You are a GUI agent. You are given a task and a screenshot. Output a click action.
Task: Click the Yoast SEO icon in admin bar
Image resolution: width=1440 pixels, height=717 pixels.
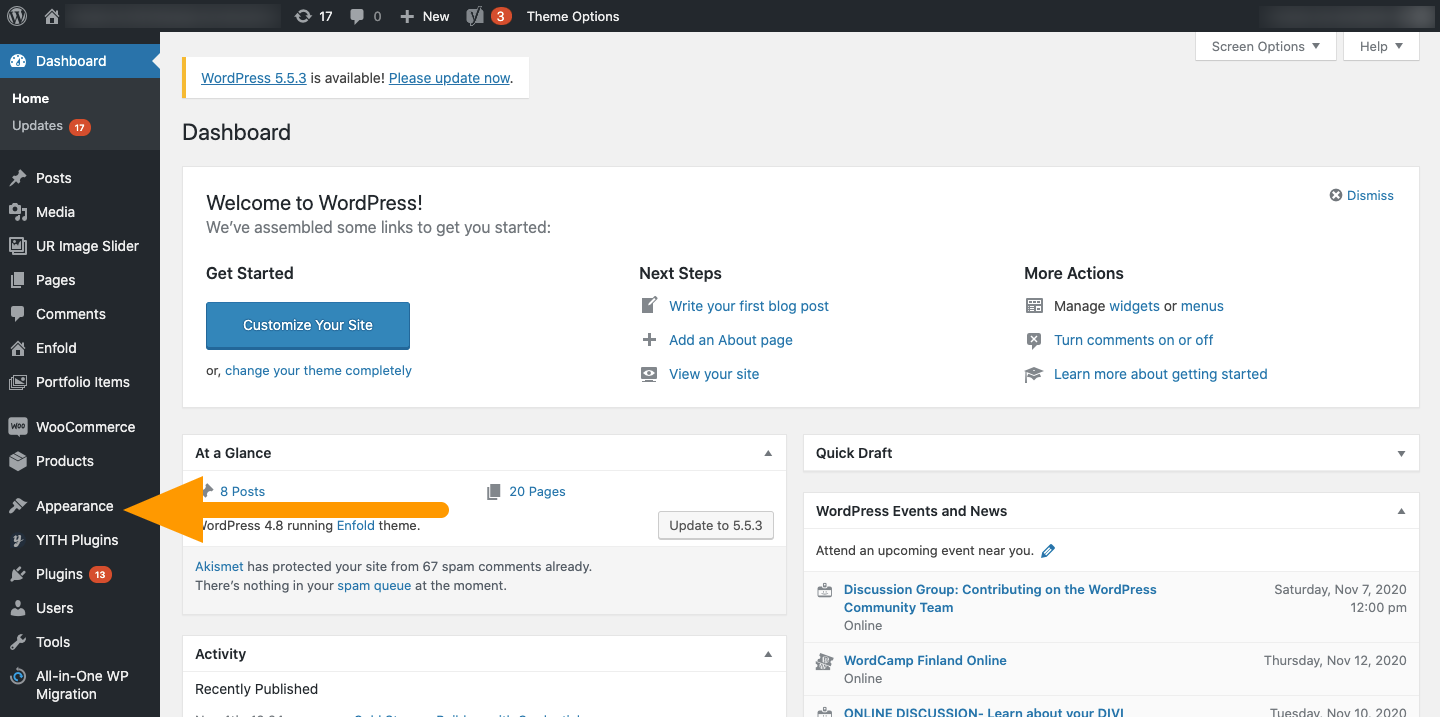pyautogui.click(x=476, y=16)
